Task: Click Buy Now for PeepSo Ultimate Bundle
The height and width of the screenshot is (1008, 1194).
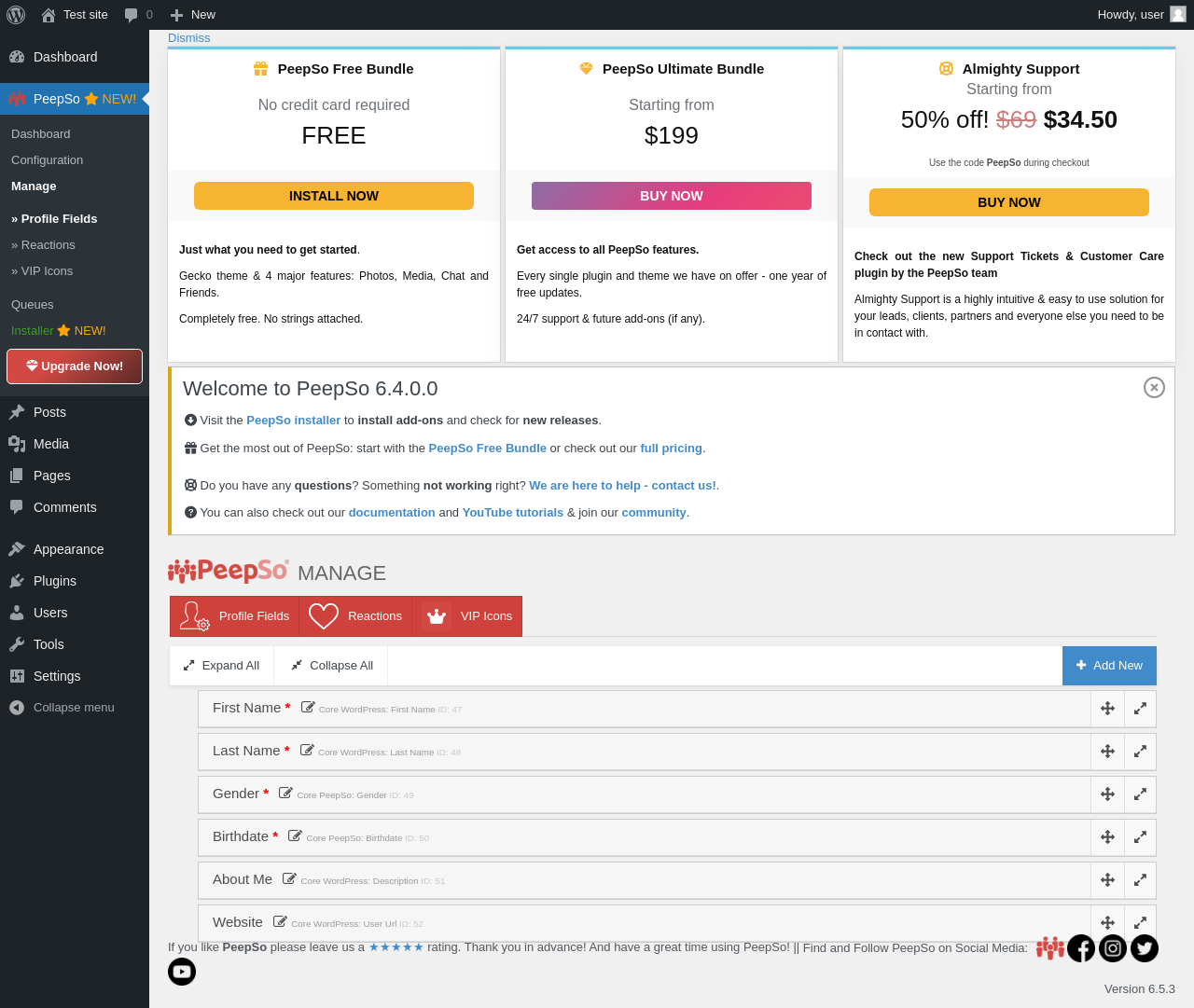Action: 672,196
